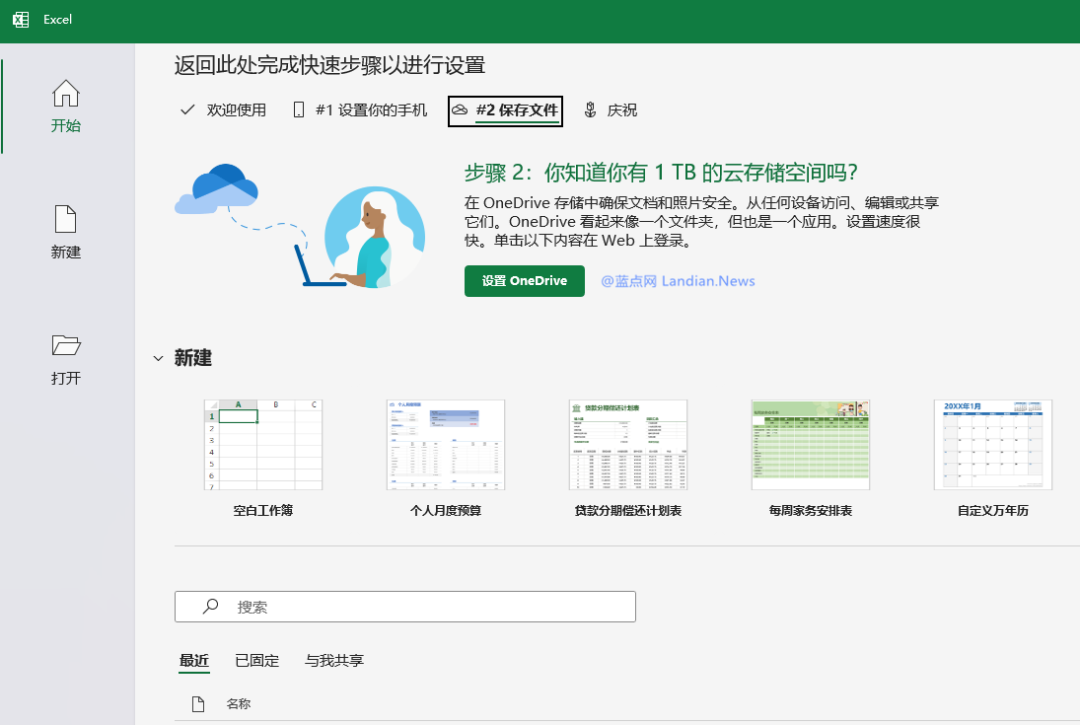
Task: Open the 开始 home section
Action: pos(66,105)
